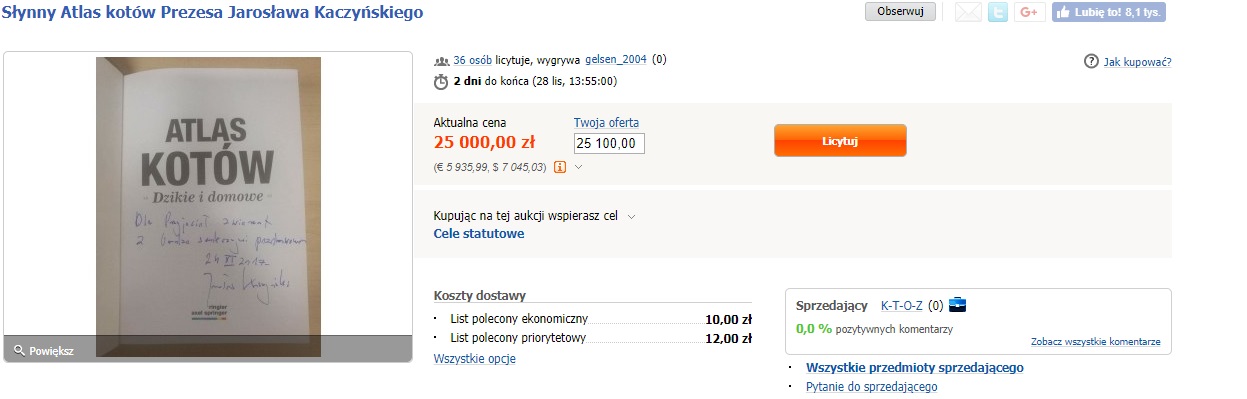Share via the Google+ icon

(x=1029, y=12)
